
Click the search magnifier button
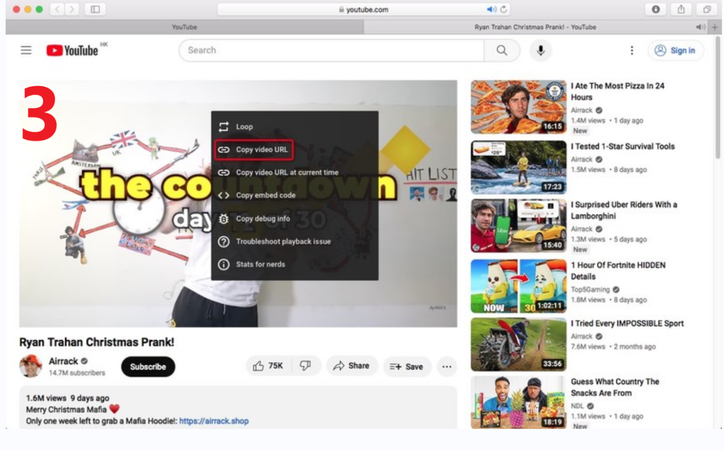pos(502,50)
